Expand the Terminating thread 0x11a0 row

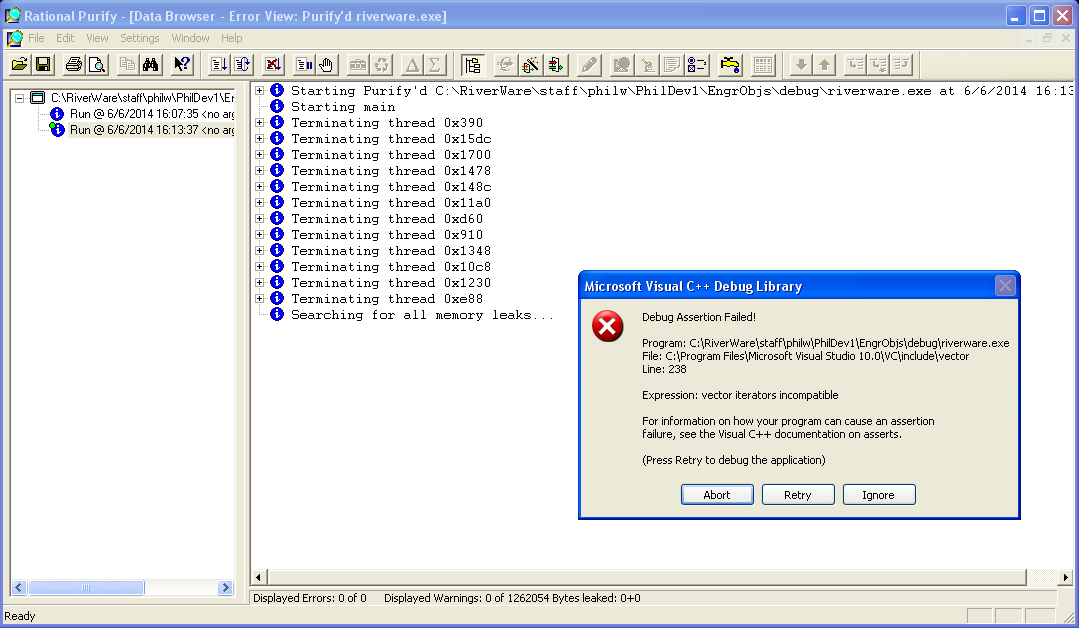click(259, 202)
